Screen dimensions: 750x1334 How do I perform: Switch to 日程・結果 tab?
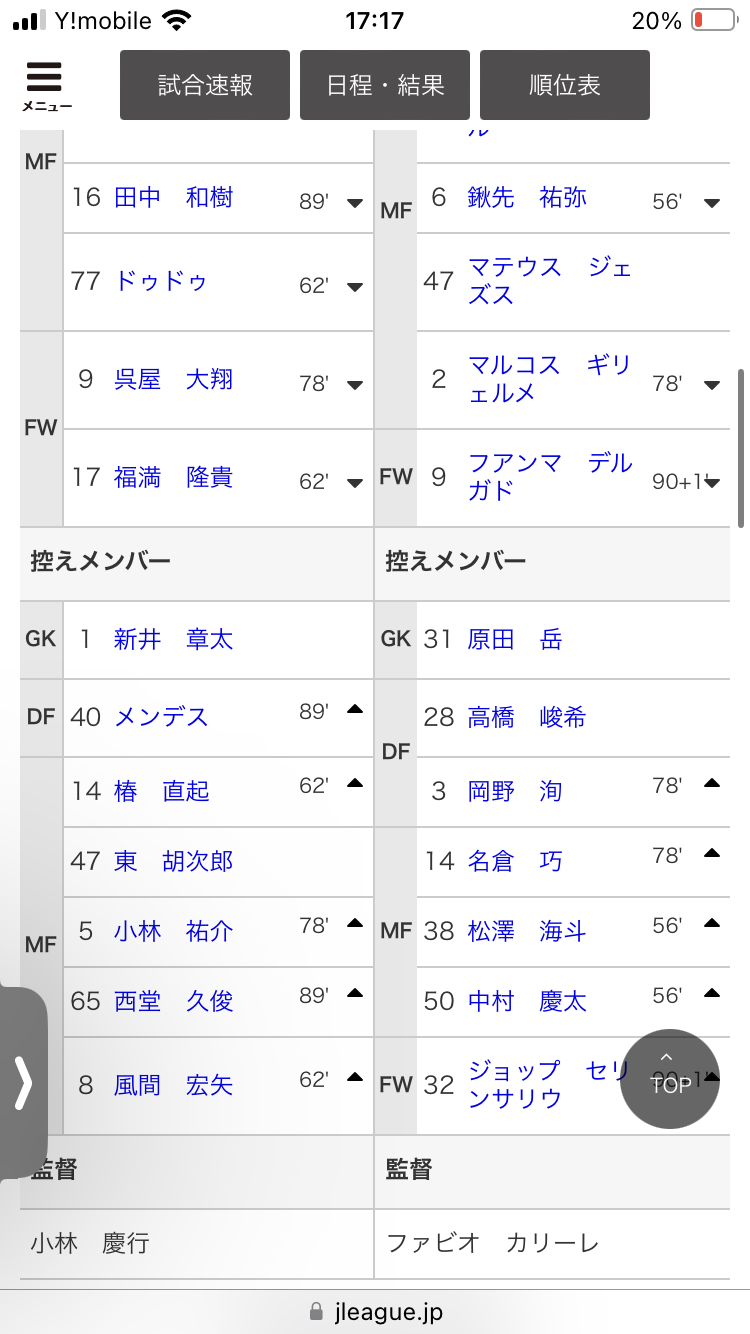point(385,85)
